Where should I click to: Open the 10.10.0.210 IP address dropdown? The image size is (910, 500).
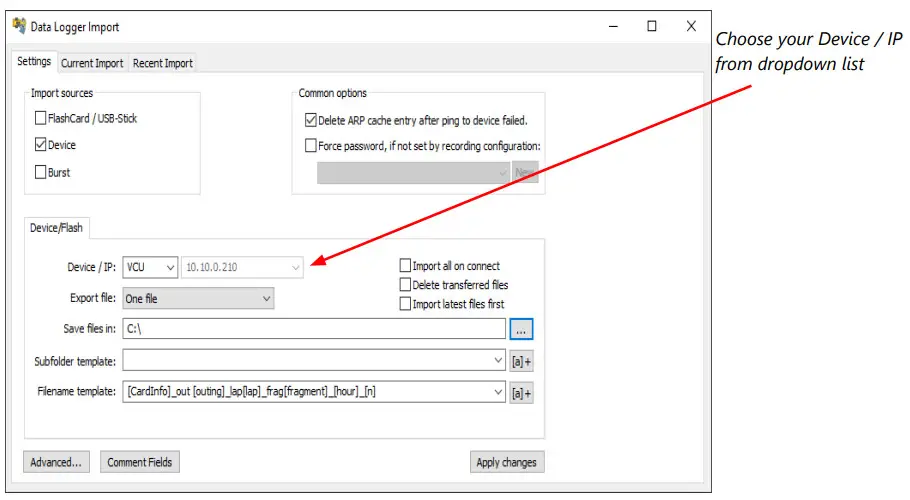[x=242, y=267]
